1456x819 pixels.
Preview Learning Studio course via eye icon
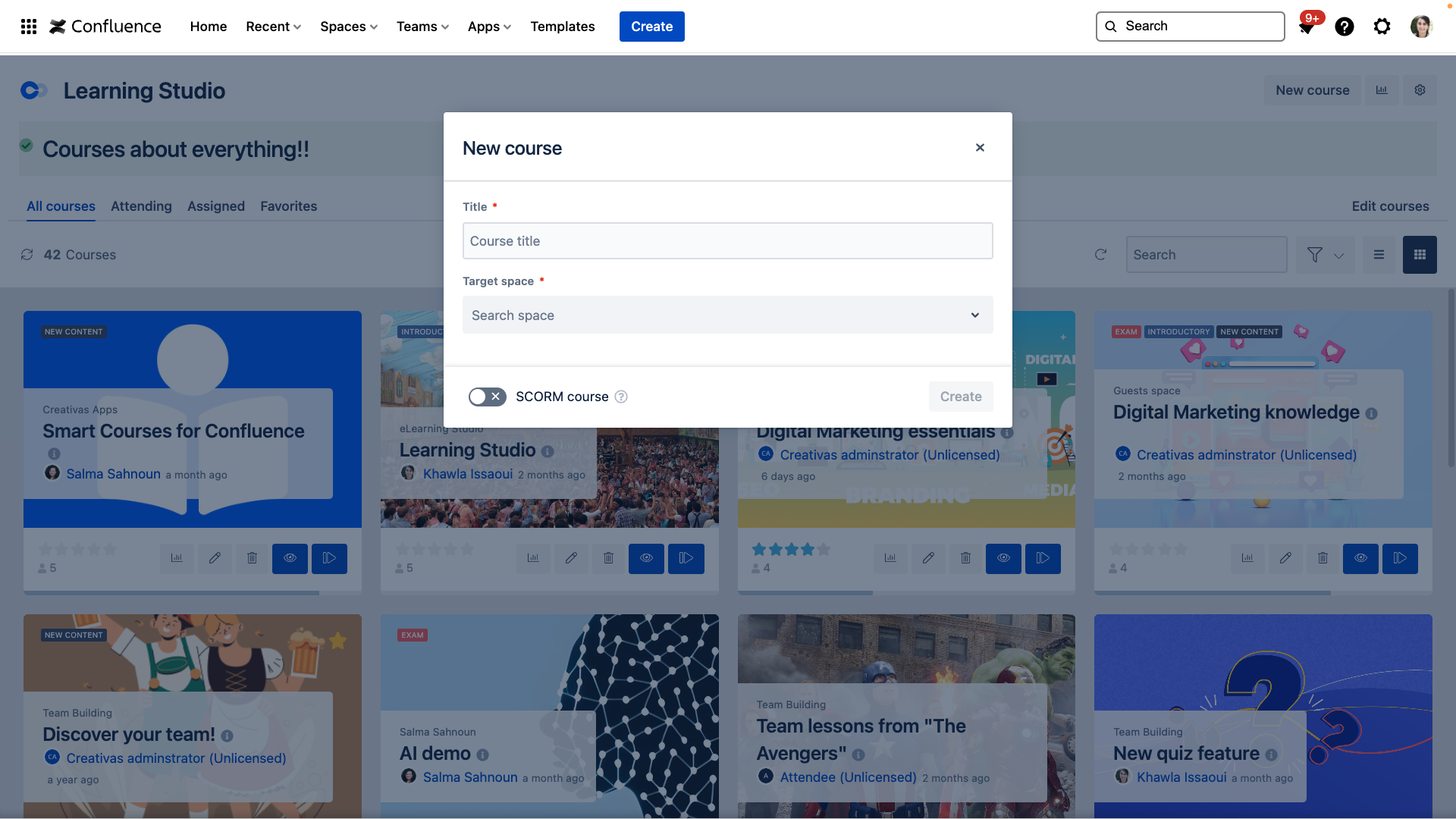(646, 558)
